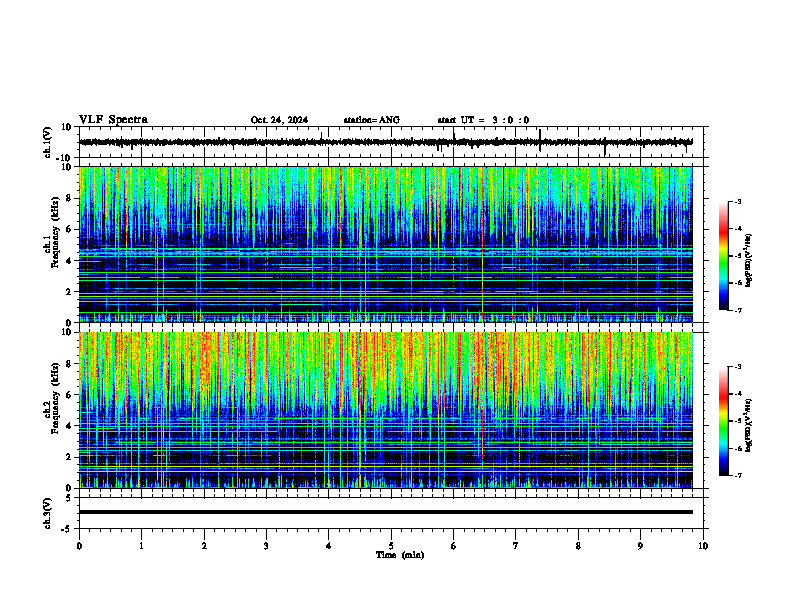Viewport: 792px width, 612px height.
Task: Click inside the ch.2 frequency spectrogram
Action: (385, 410)
